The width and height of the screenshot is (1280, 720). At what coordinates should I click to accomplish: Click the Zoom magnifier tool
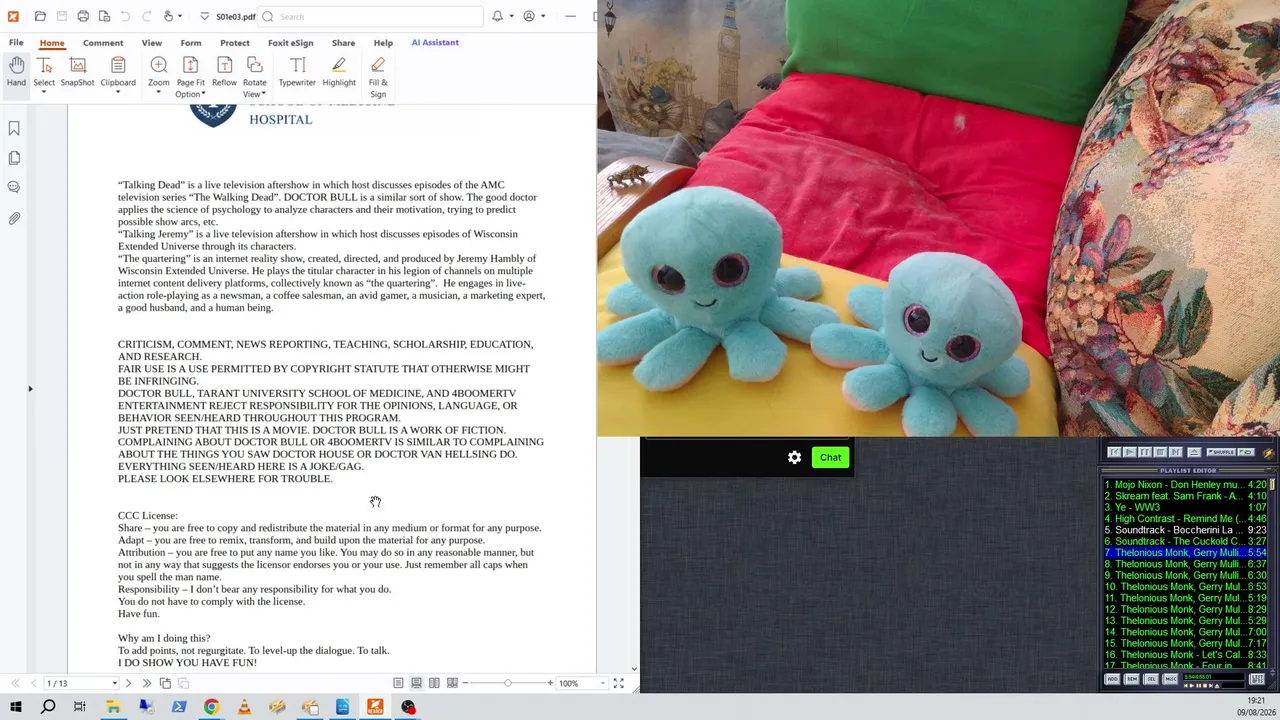[158, 66]
